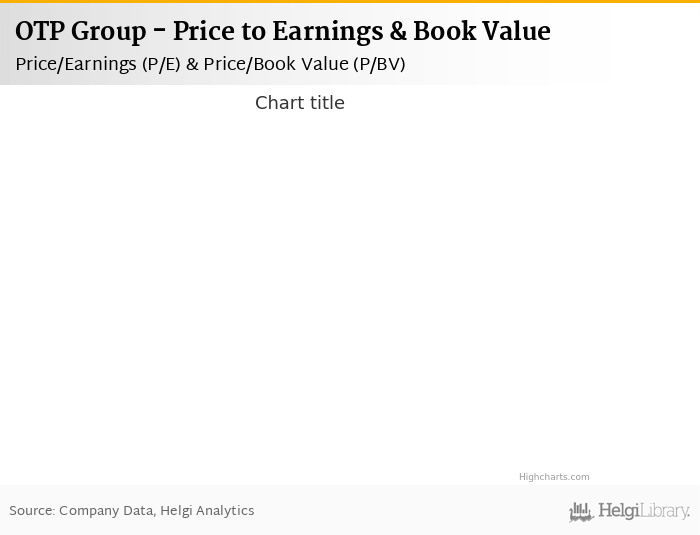Screen dimensions: 700x535
Task: Click the "Source:" label in footer
Action: pyautogui.click(x=32, y=511)
